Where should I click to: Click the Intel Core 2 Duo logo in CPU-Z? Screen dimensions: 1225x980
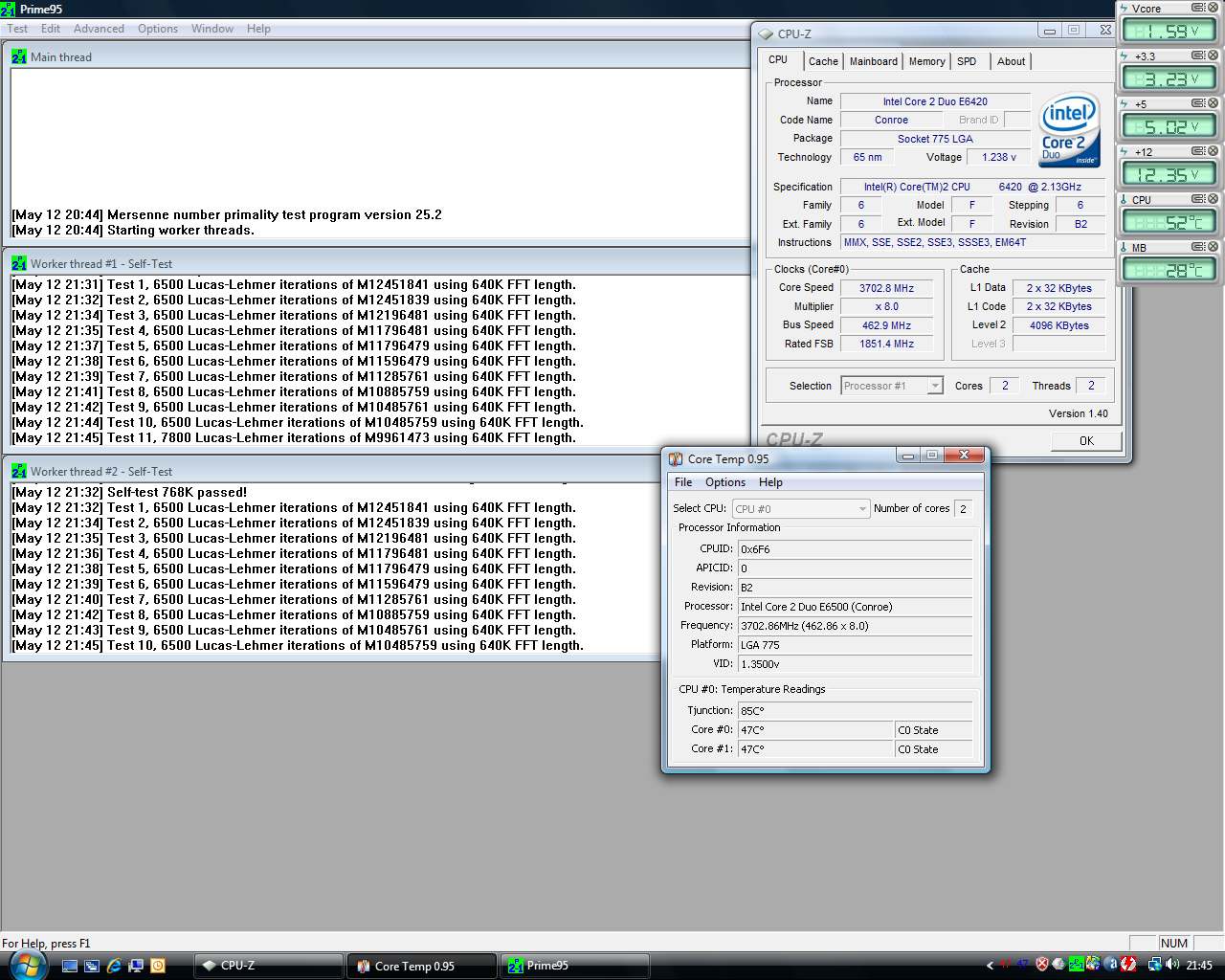(1069, 129)
